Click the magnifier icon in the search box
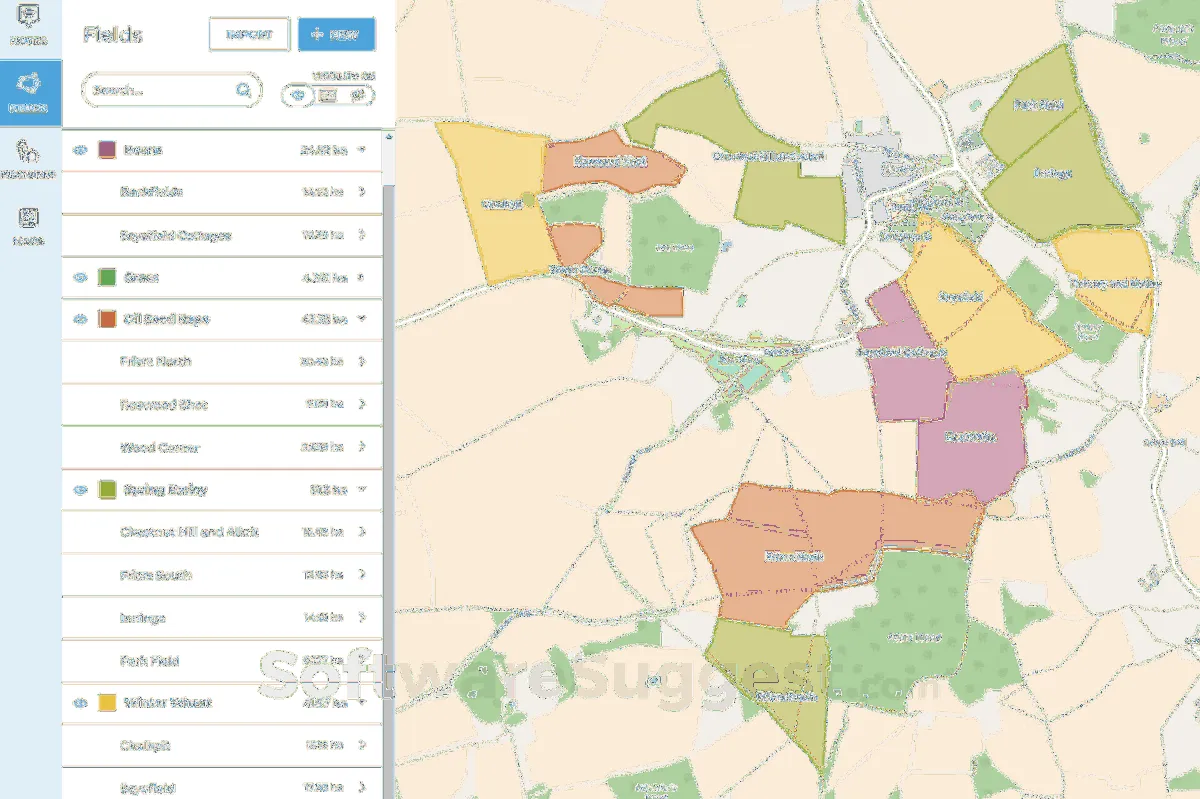1200x799 pixels. pos(244,90)
